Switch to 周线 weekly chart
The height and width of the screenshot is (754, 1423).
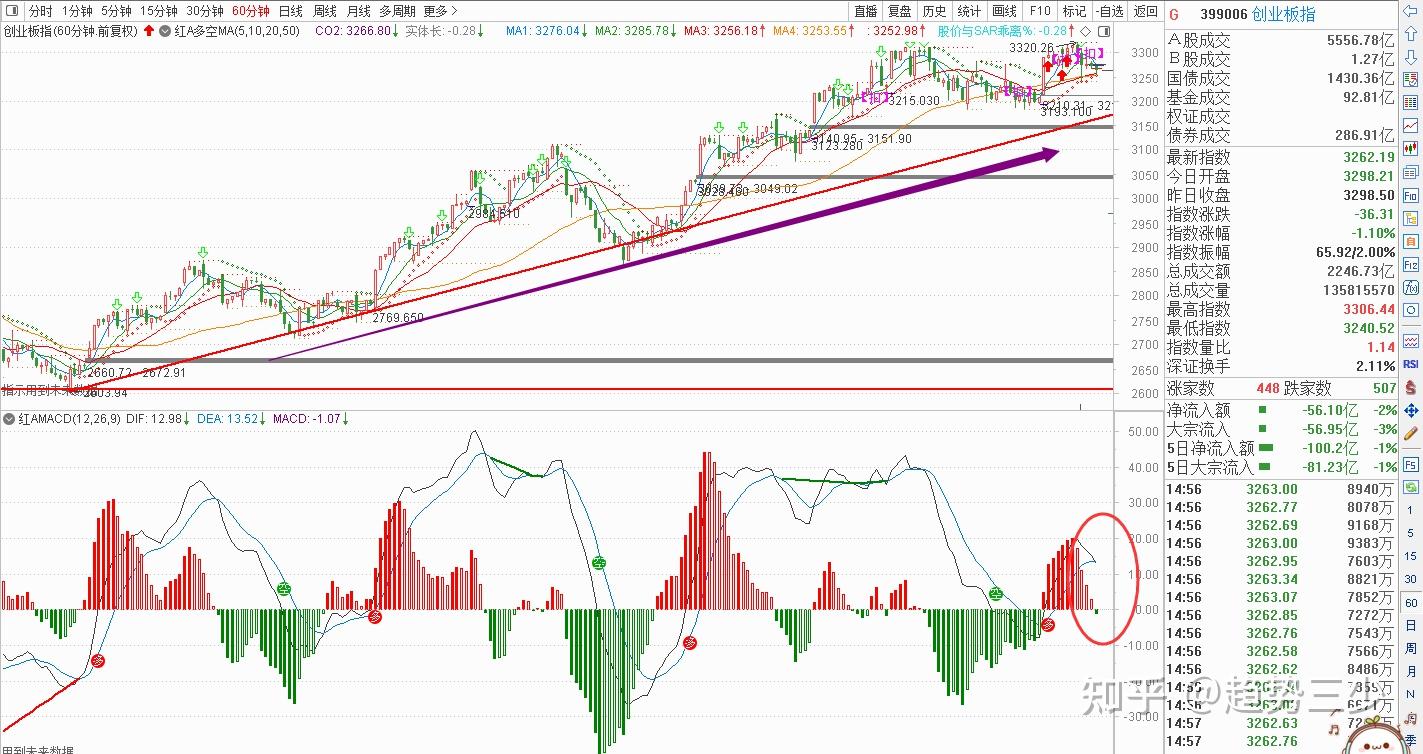[x=325, y=11]
